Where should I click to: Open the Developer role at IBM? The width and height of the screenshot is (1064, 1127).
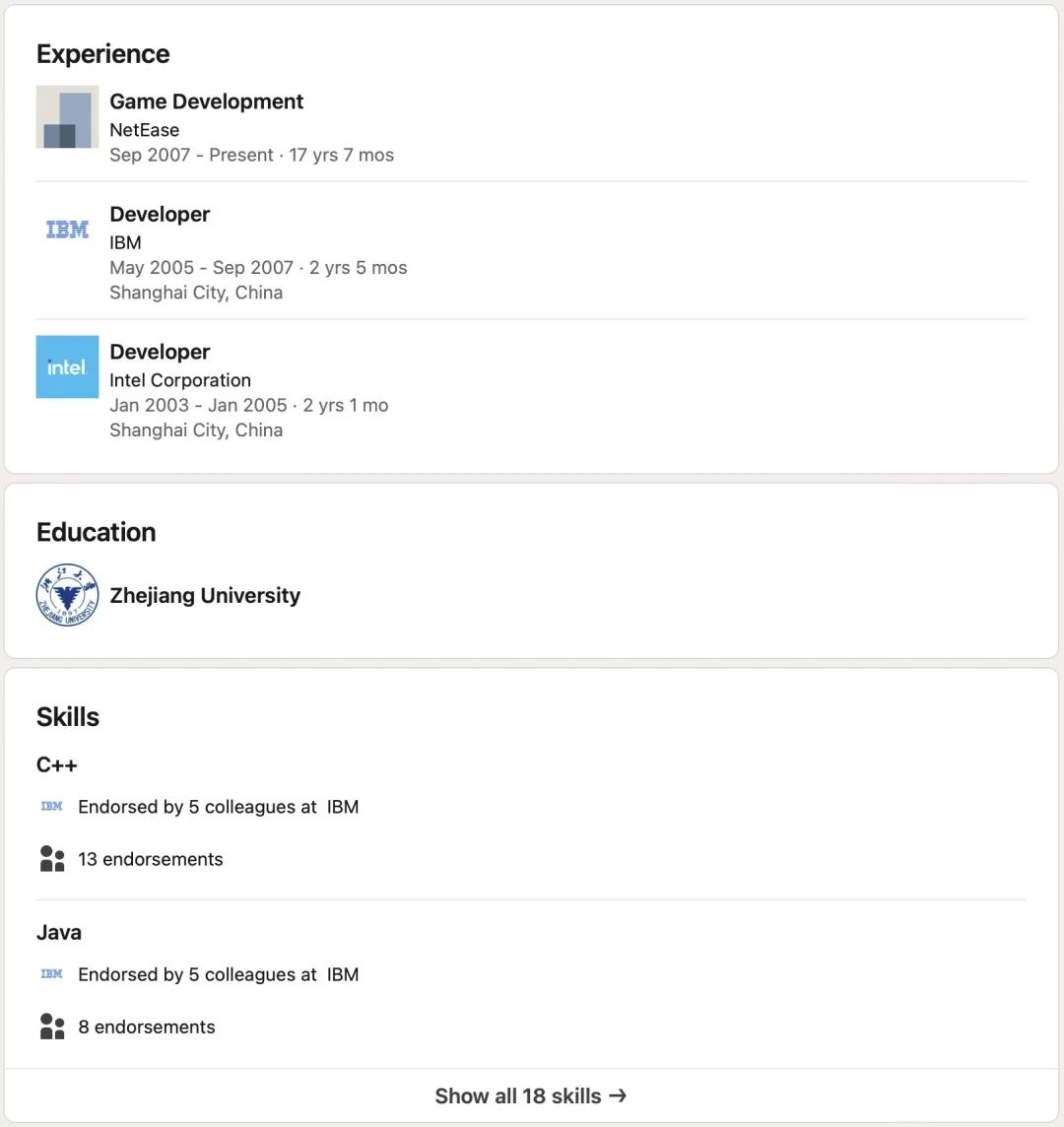160,214
